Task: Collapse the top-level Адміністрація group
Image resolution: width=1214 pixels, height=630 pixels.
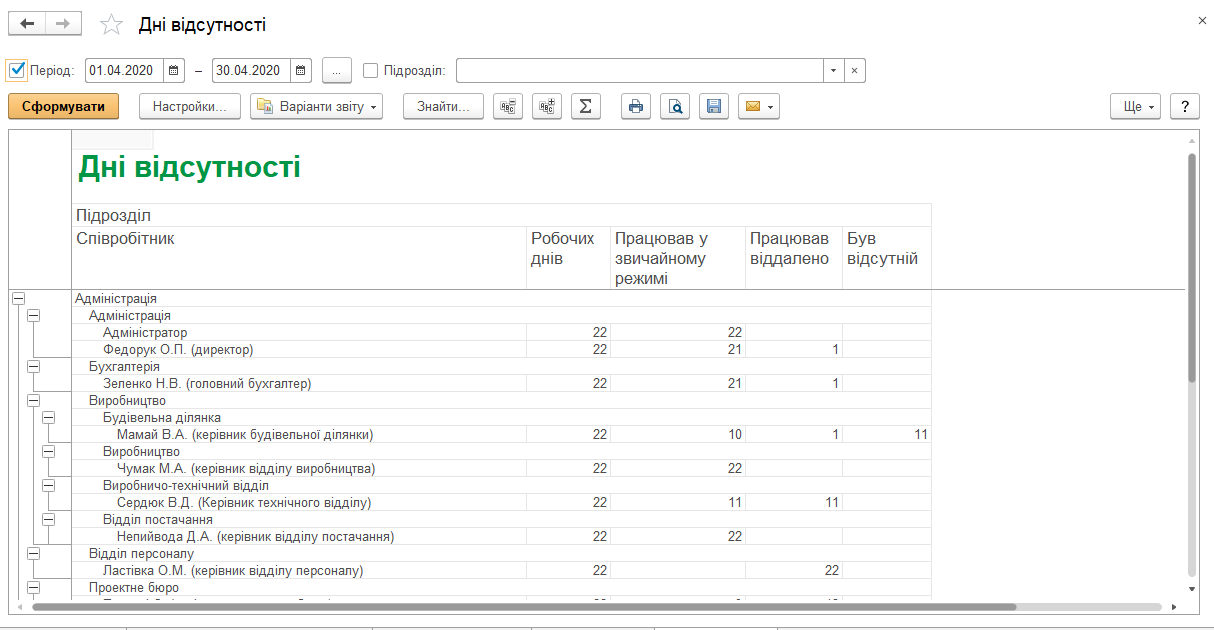Action: (x=17, y=298)
